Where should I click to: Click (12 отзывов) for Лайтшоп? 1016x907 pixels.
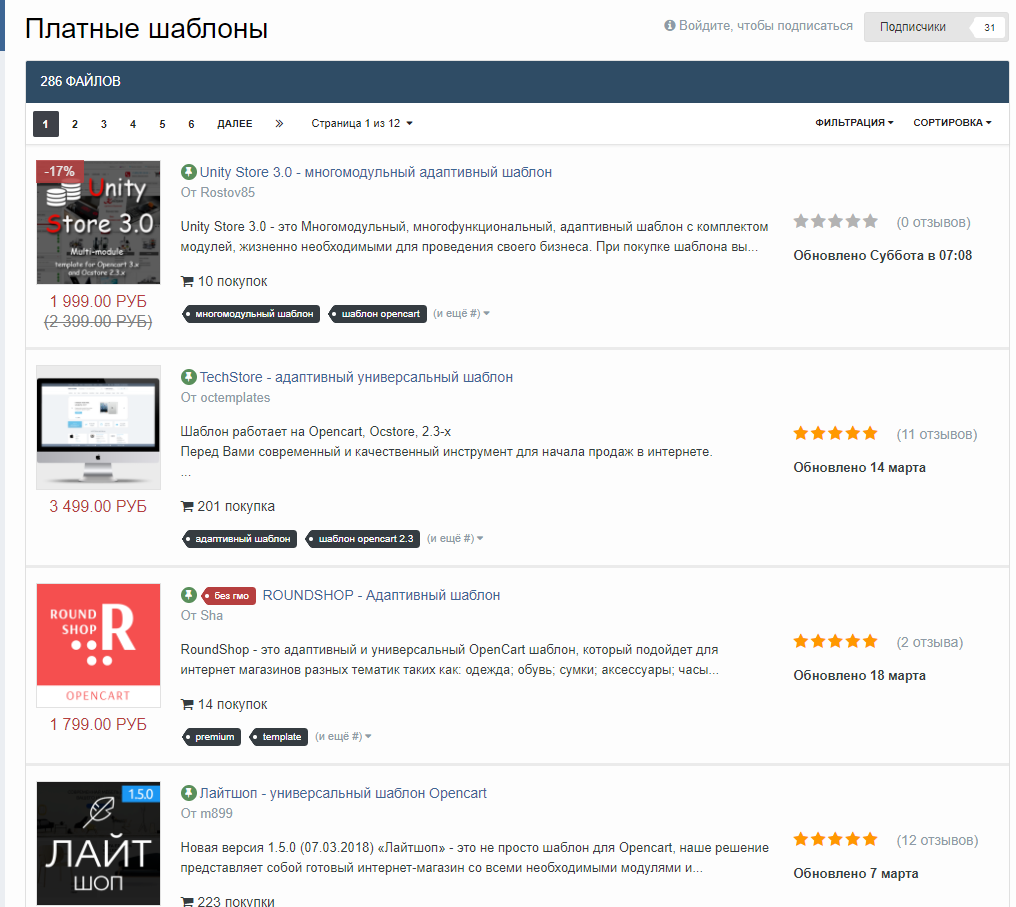point(938,840)
